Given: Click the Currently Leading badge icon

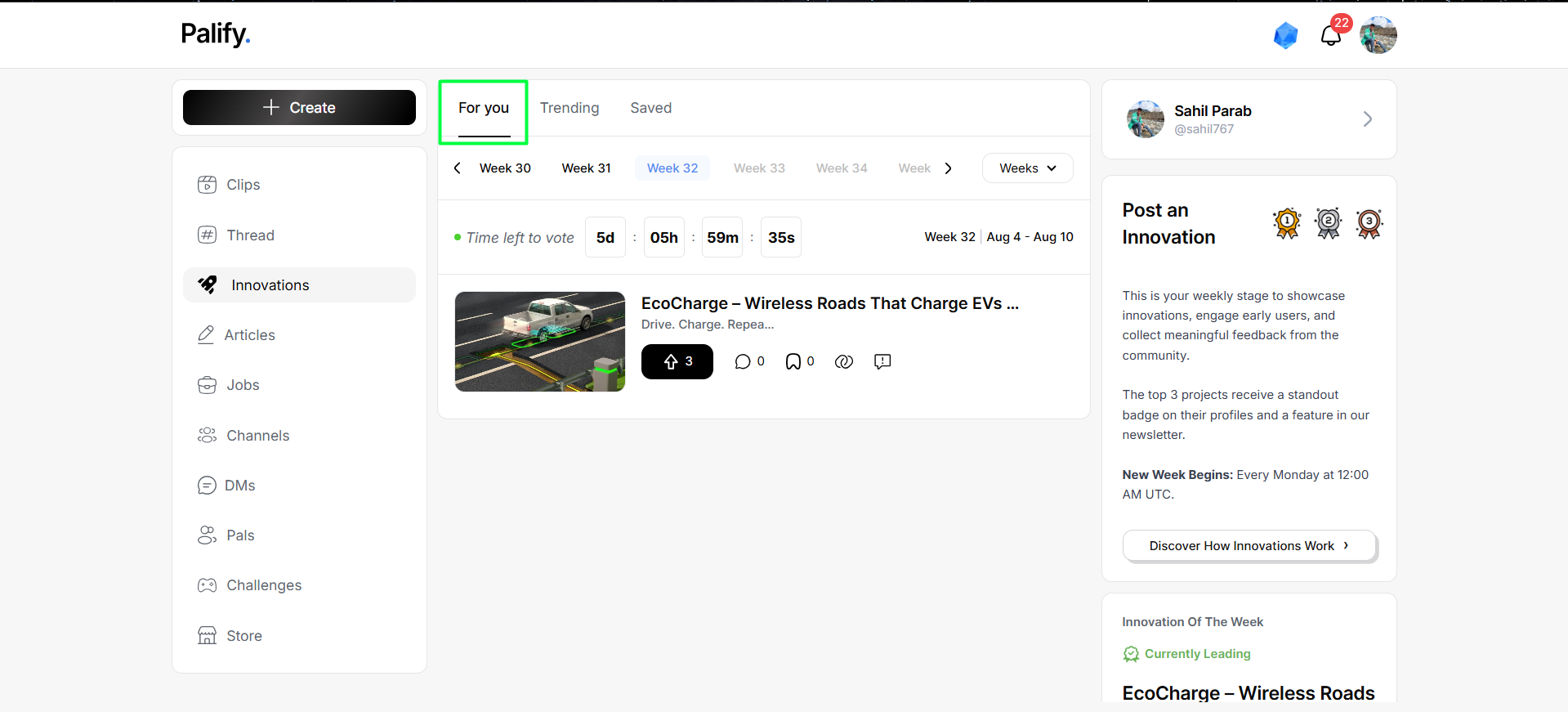Looking at the screenshot, I should point(1131,654).
